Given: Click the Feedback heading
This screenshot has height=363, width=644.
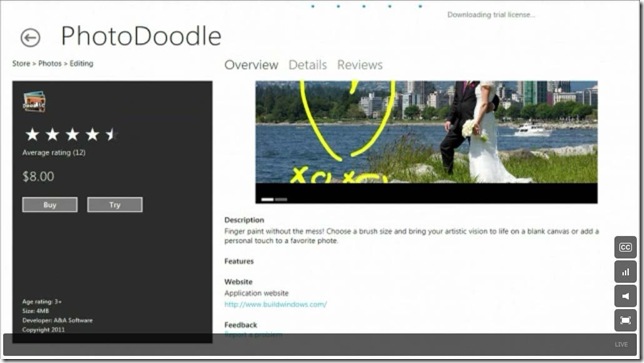Looking at the screenshot, I should click(x=241, y=325).
